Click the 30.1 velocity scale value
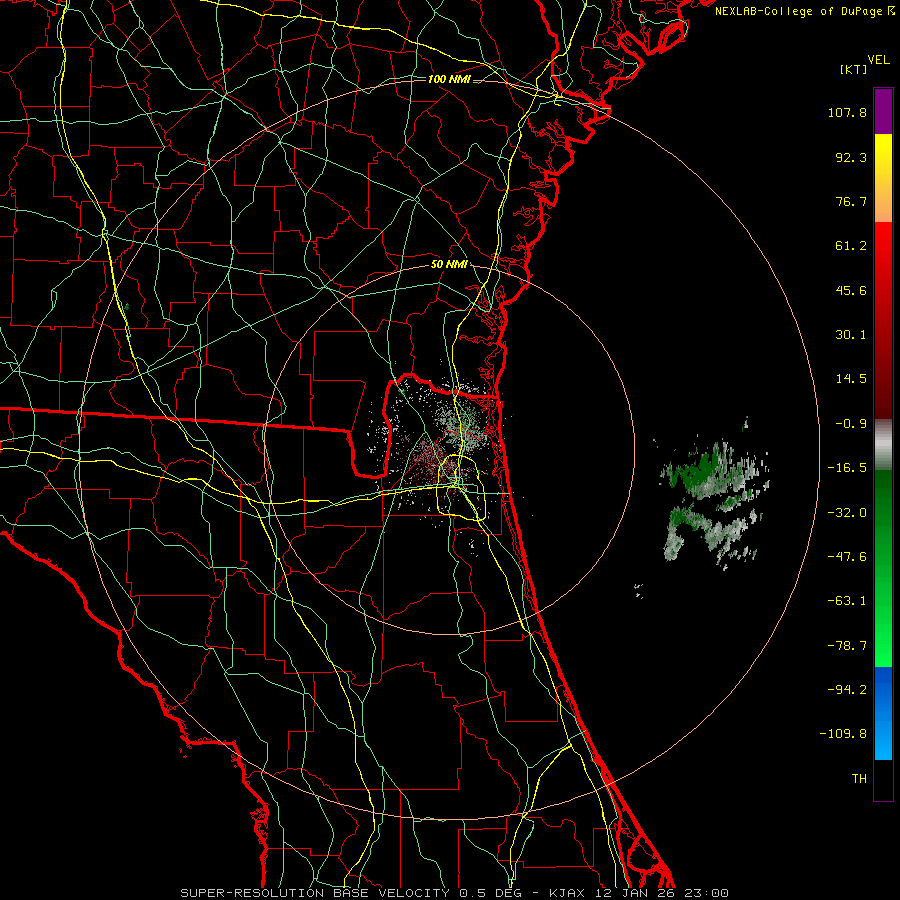The height and width of the screenshot is (900, 900). coord(851,335)
